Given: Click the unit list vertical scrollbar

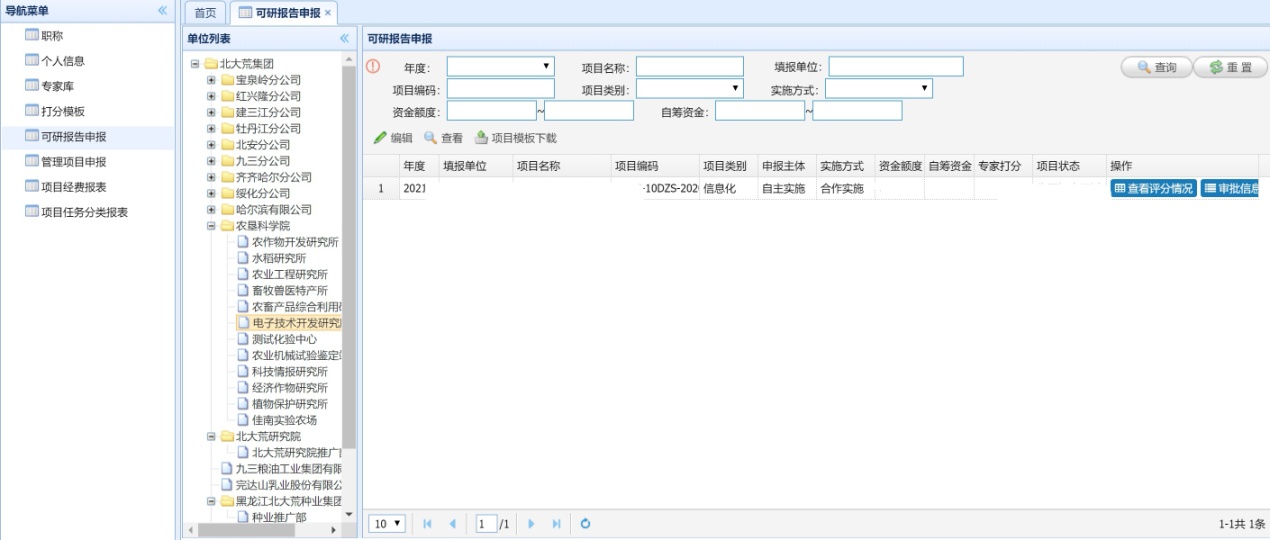Looking at the screenshot, I should click(x=349, y=258).
